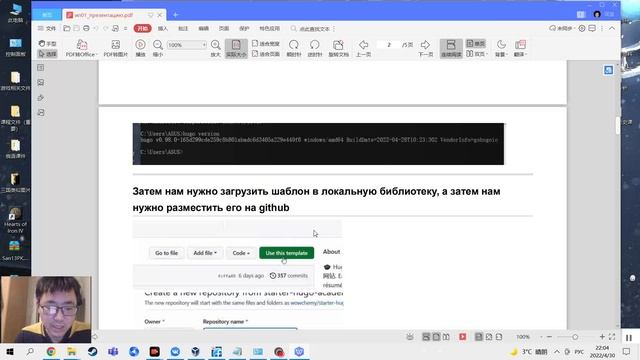Open PDF to image converter
Image resolution: width=640 pixels, height=360 pixels.
tap(116, 48)
